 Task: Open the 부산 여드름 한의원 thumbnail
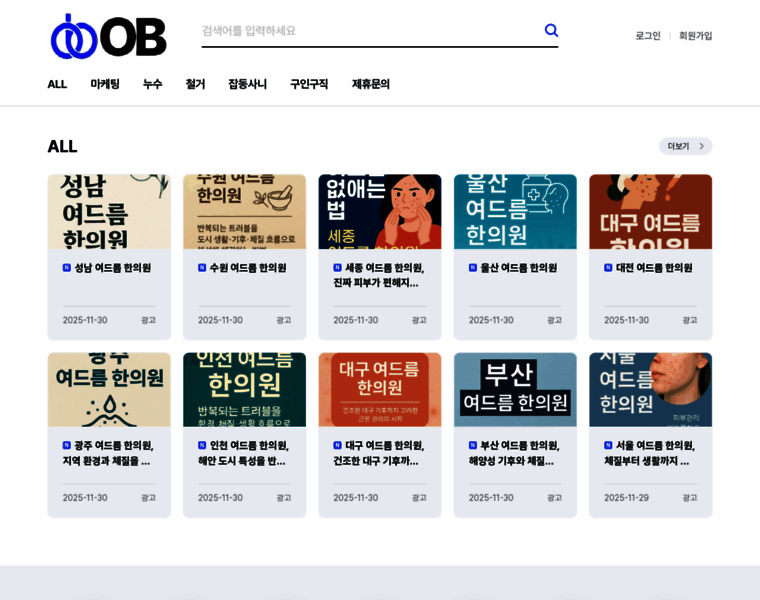pos(515,390)
